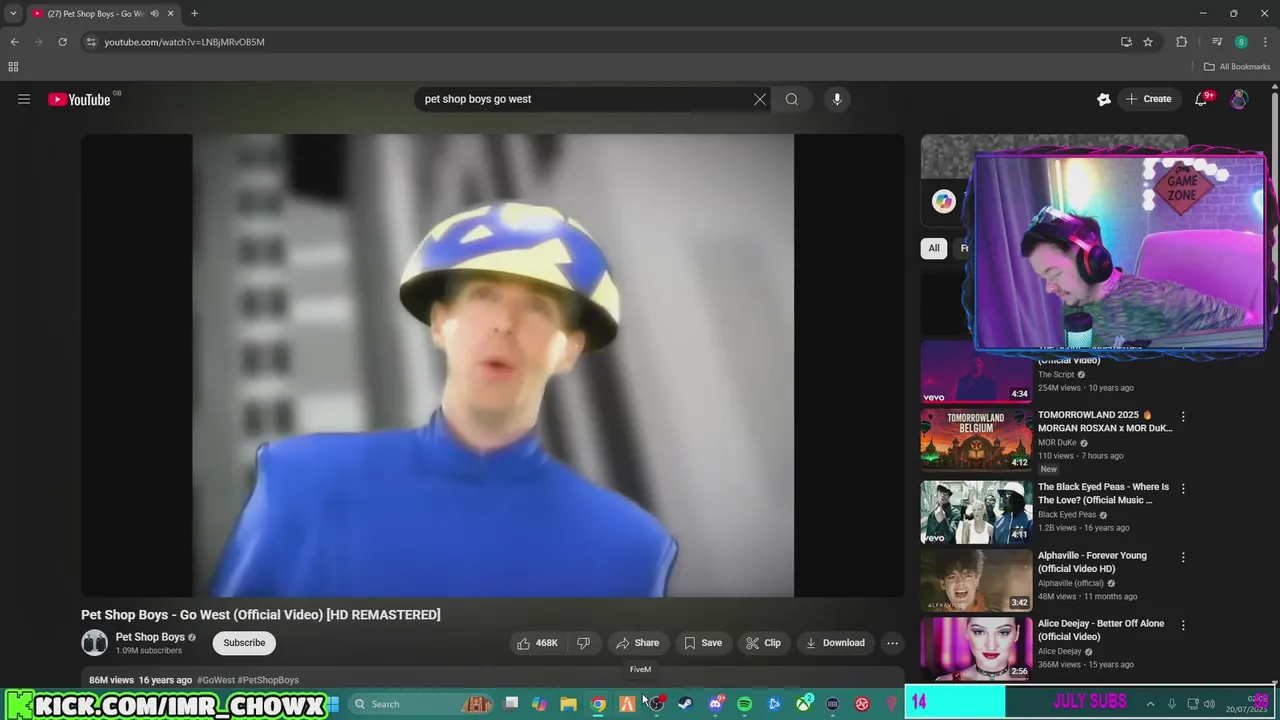
Task: Switch to Chrome in the taskbar
Action: point(598,704)
